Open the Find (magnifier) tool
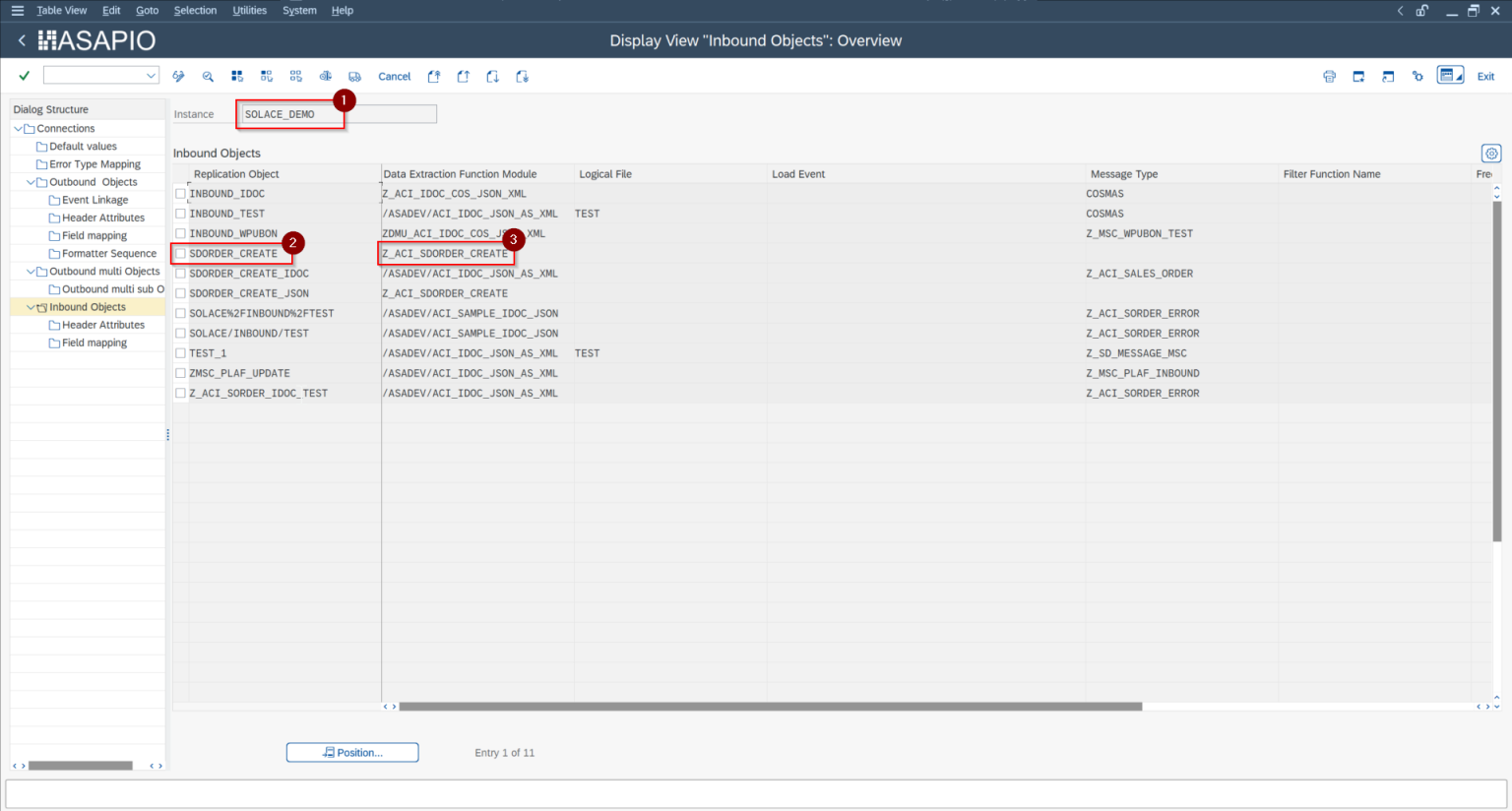Image resolution: width=1512 pixels, height=811 pixels. (208, 76)
